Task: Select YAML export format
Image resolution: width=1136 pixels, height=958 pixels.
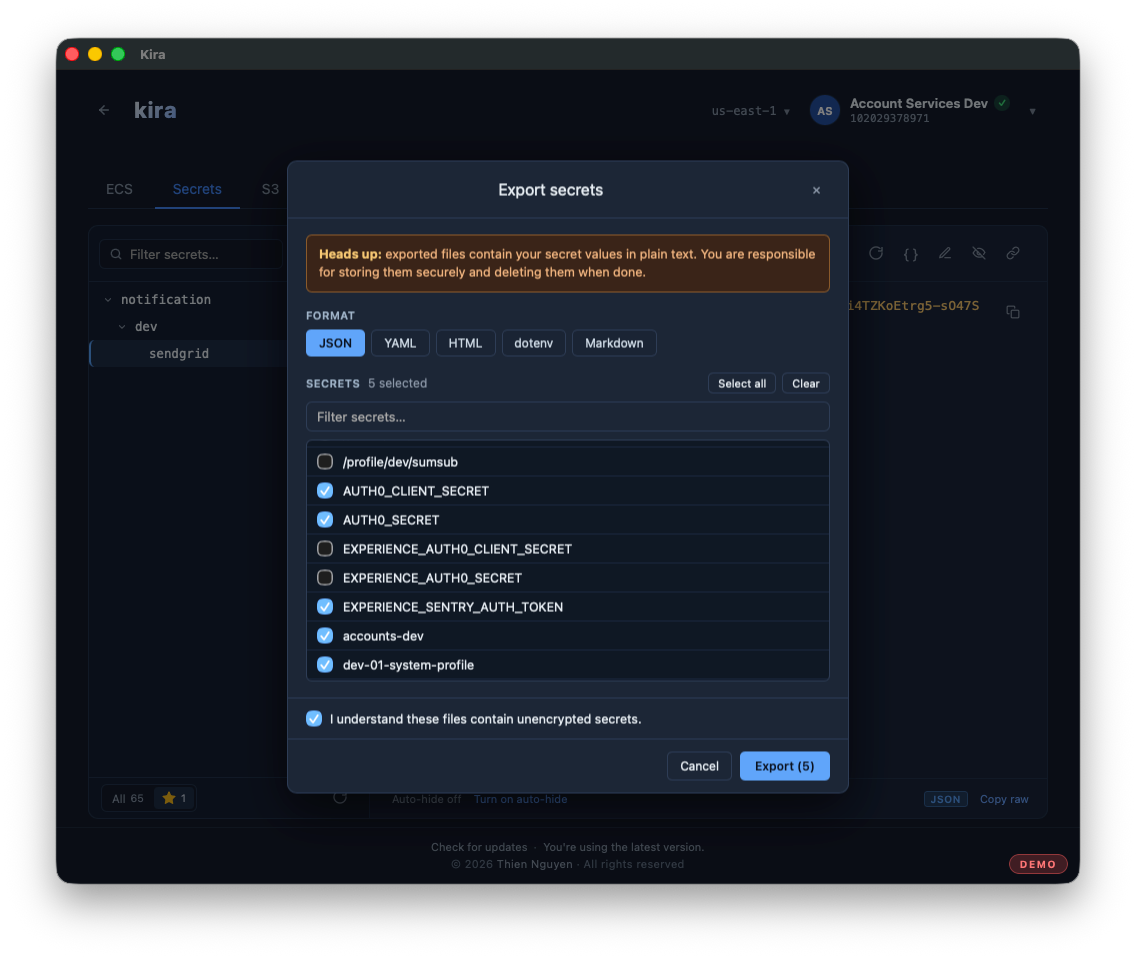Action: point(400,343)
